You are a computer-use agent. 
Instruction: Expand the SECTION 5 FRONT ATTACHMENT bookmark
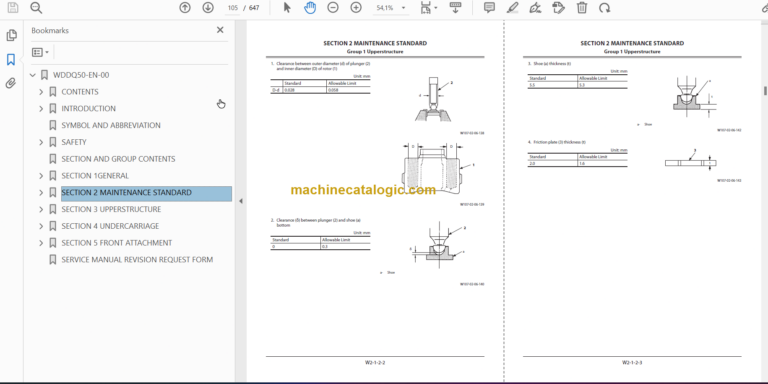coord(41,242)
